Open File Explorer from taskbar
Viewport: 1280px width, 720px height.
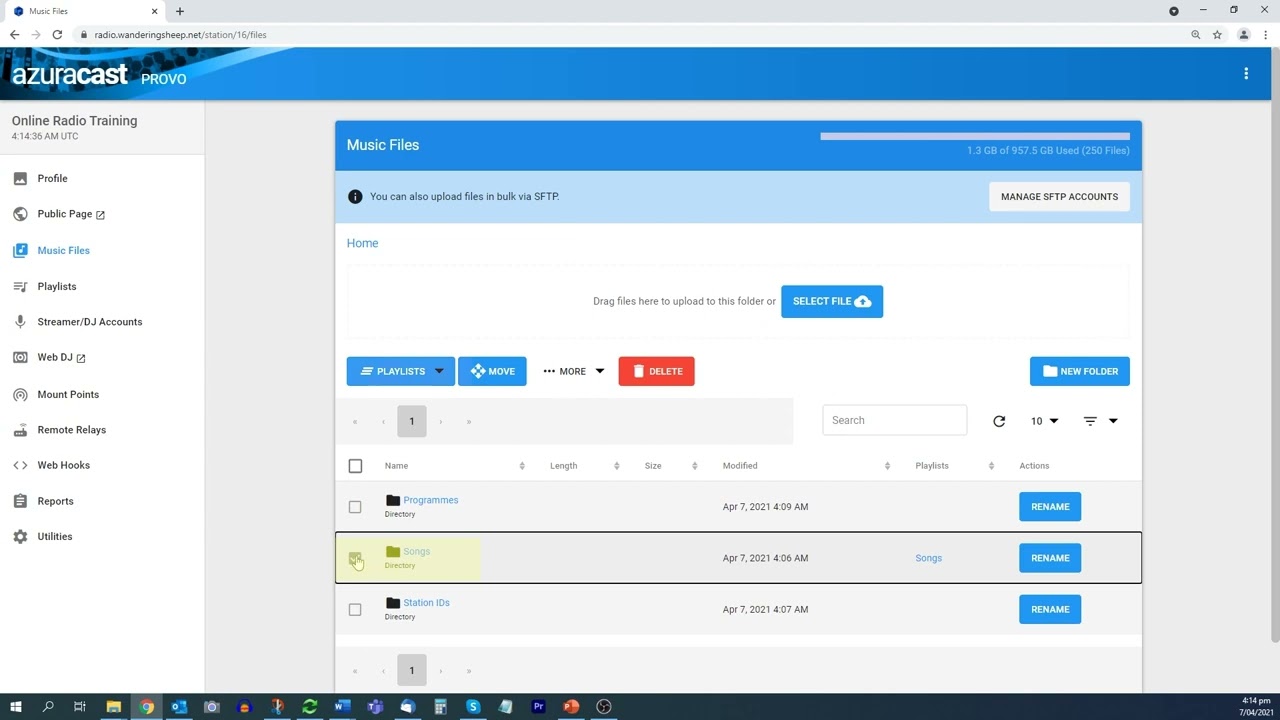114,707
